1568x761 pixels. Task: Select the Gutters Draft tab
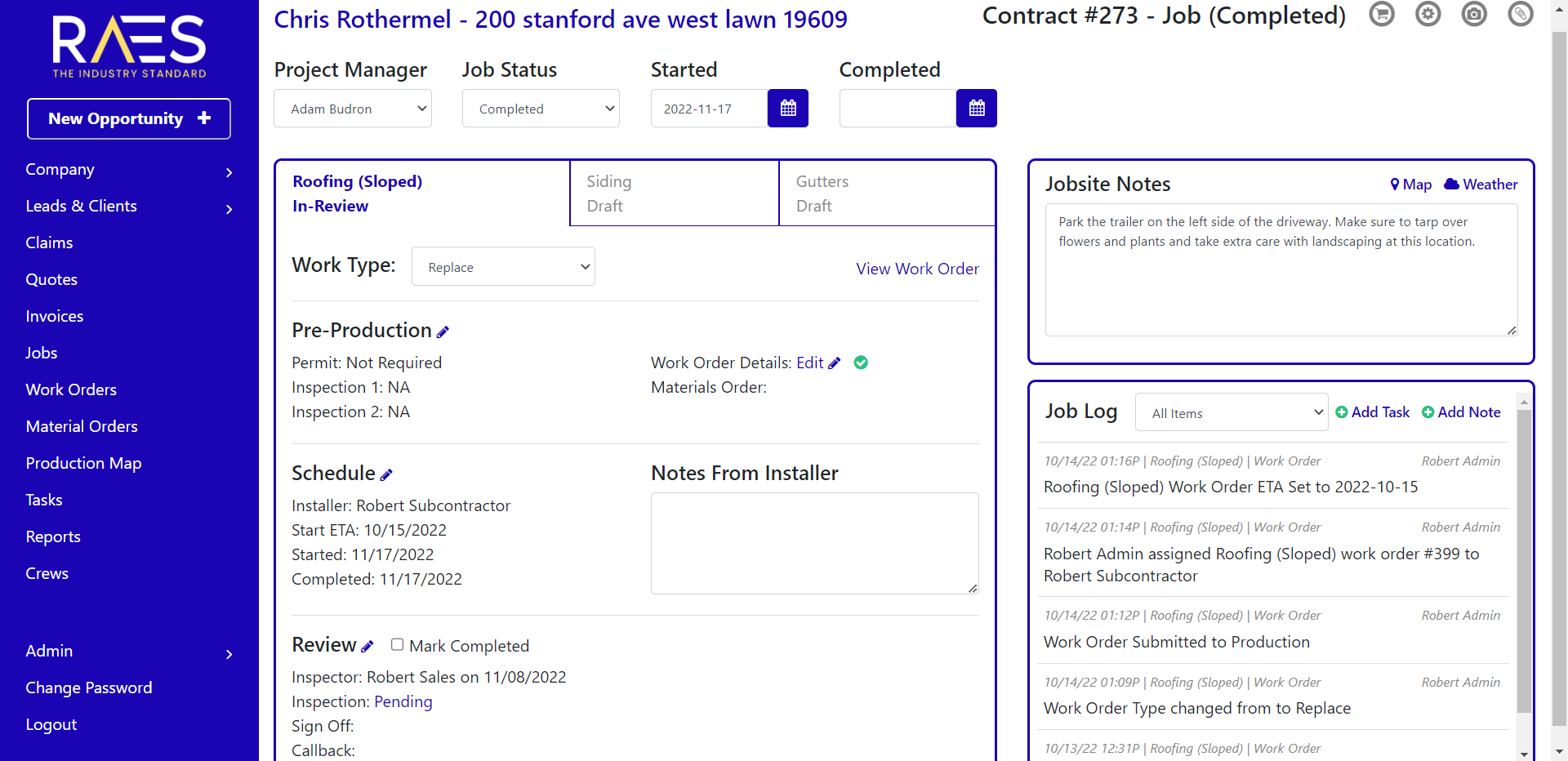point(886,193)
